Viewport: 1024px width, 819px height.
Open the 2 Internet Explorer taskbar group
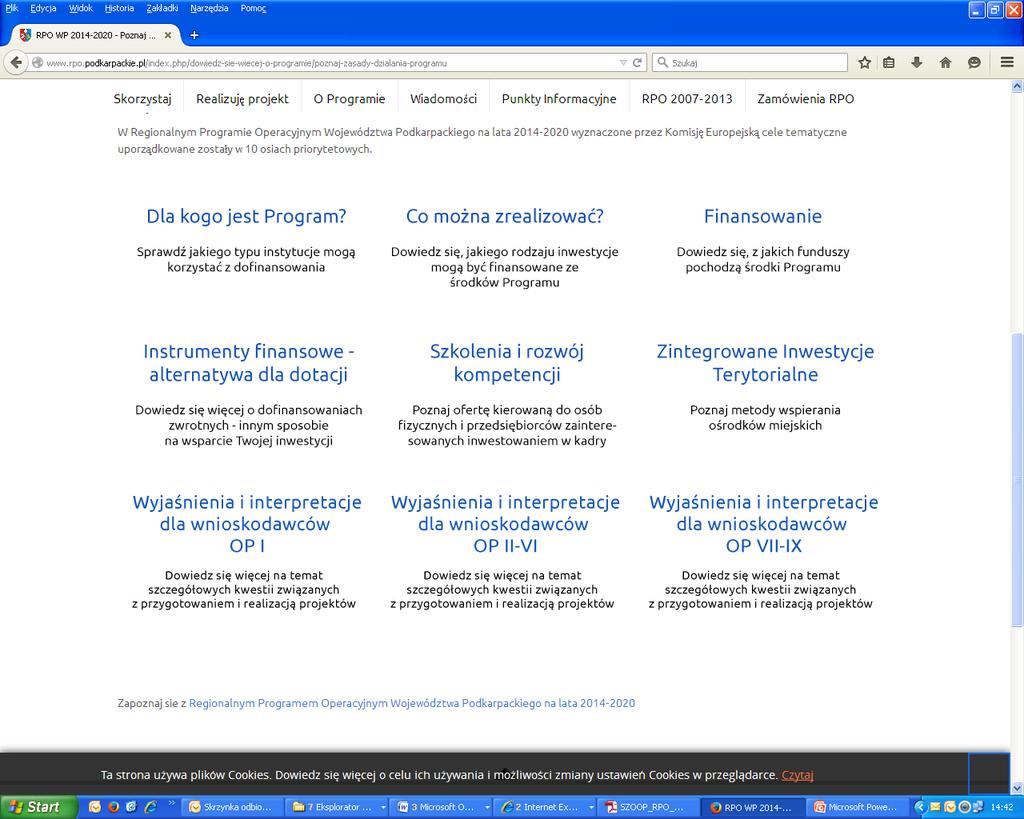pyautogui.click(x=547, y=807)
